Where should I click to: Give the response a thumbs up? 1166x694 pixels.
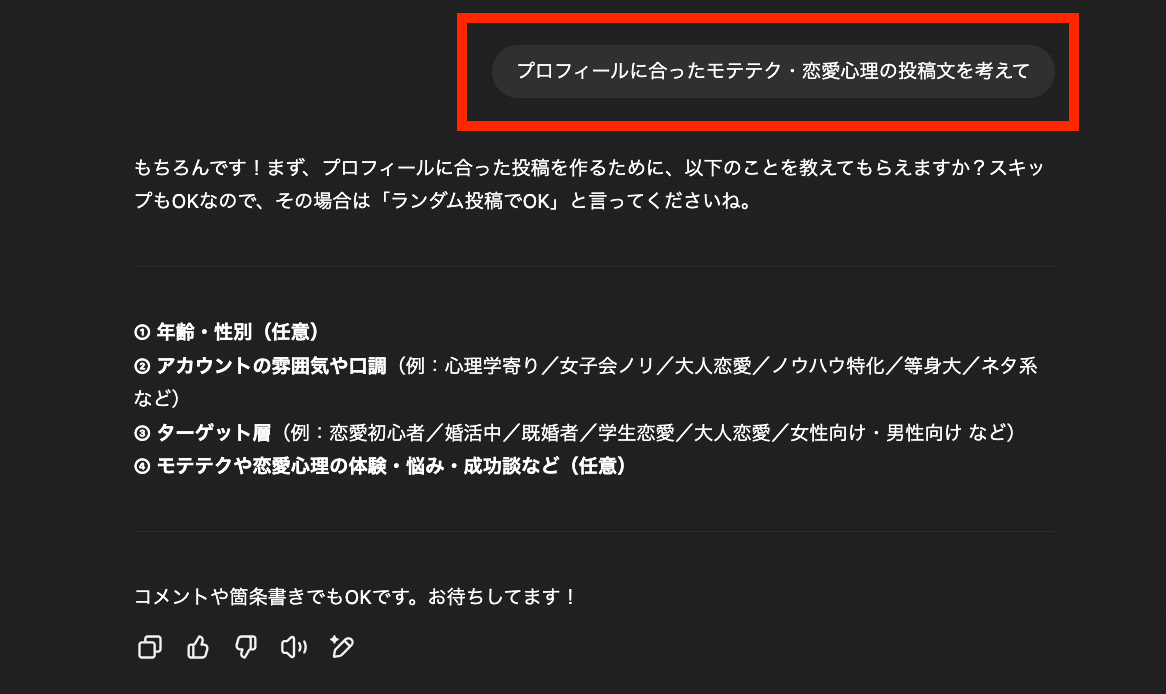click(x=198, y=646)
